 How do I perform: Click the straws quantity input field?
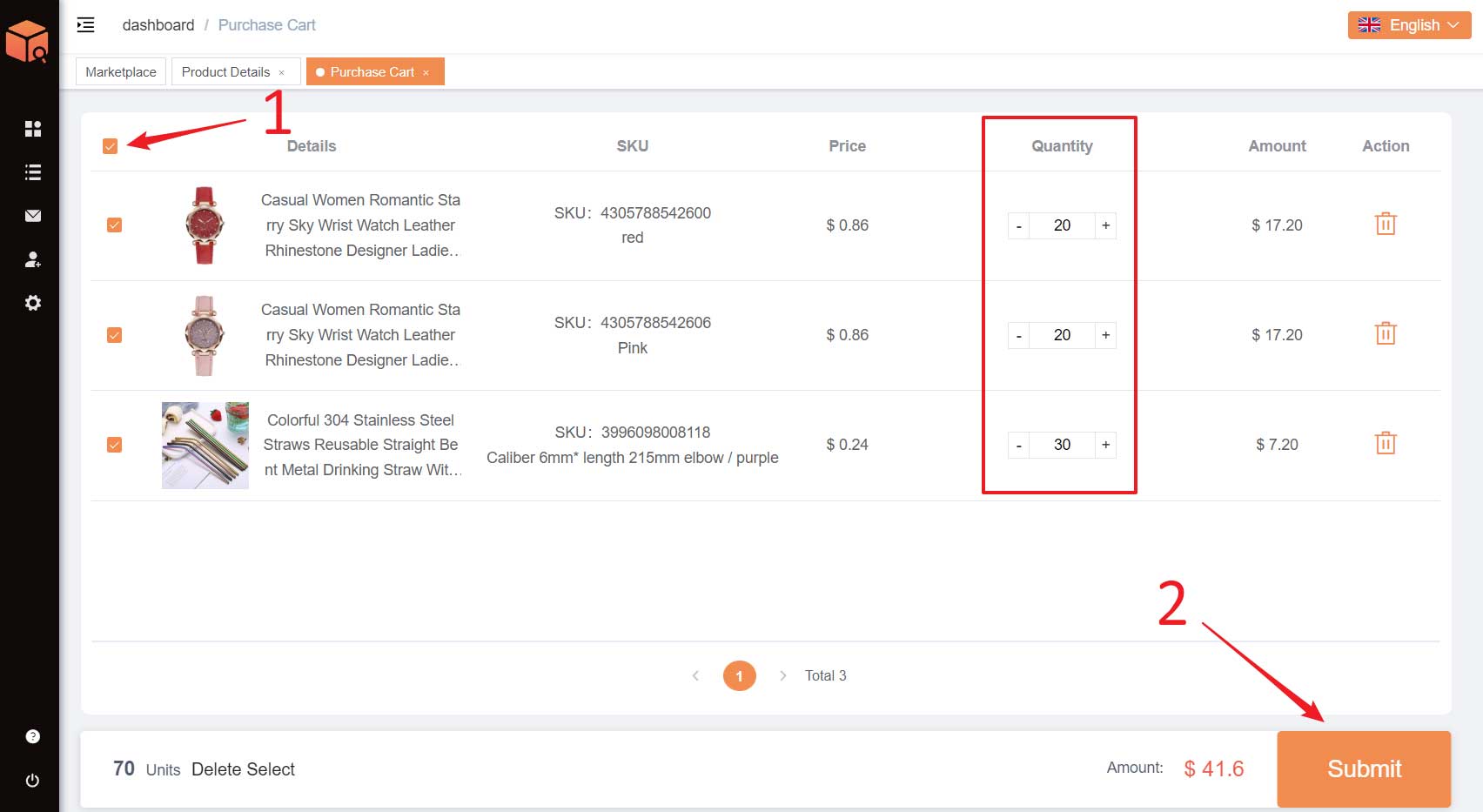click(1062, 445)
